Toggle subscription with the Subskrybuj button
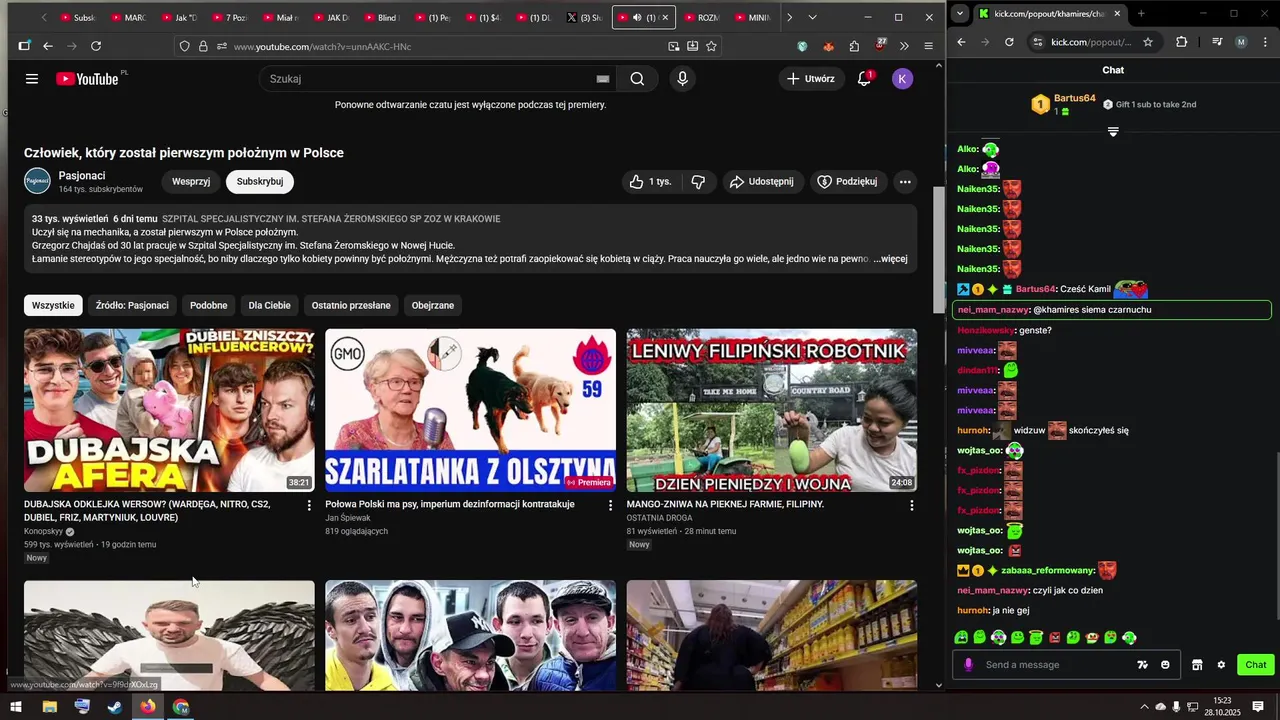This screenshot has height=720, width=1280. click(260, 181)
